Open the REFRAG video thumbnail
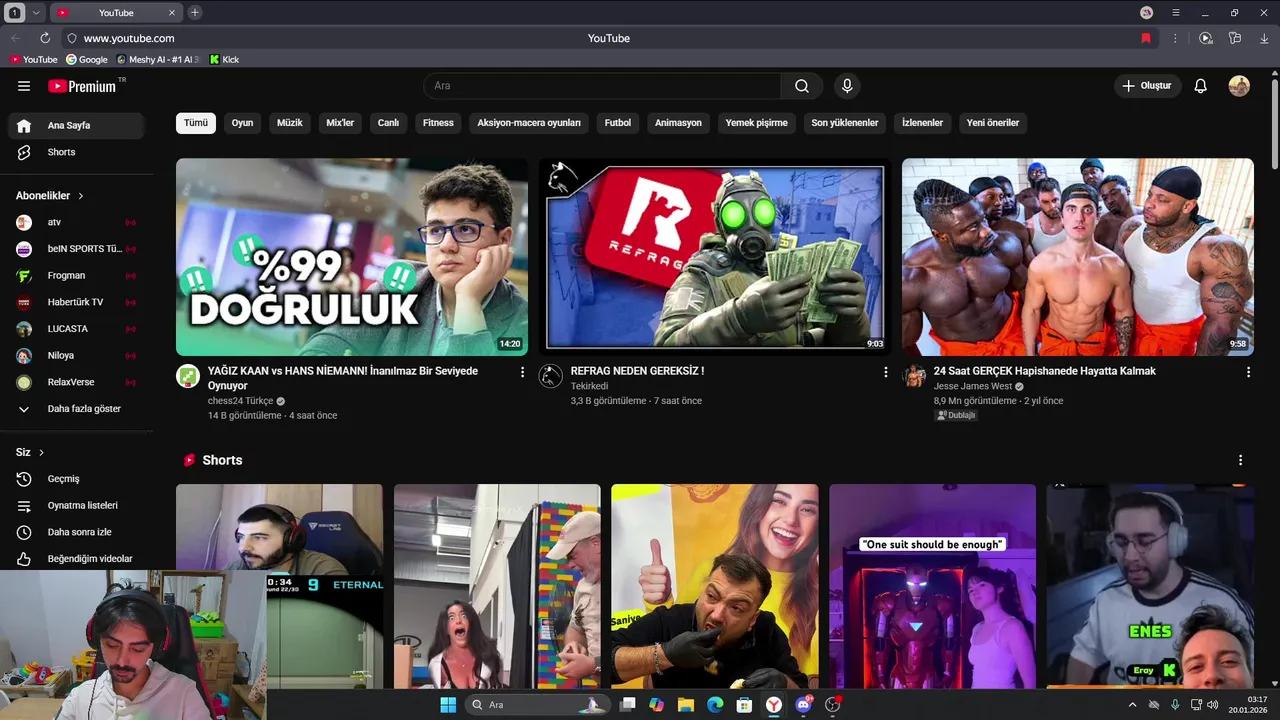Image resolution: width=1280 pixels, height=720 pixels. pos(715,257)
